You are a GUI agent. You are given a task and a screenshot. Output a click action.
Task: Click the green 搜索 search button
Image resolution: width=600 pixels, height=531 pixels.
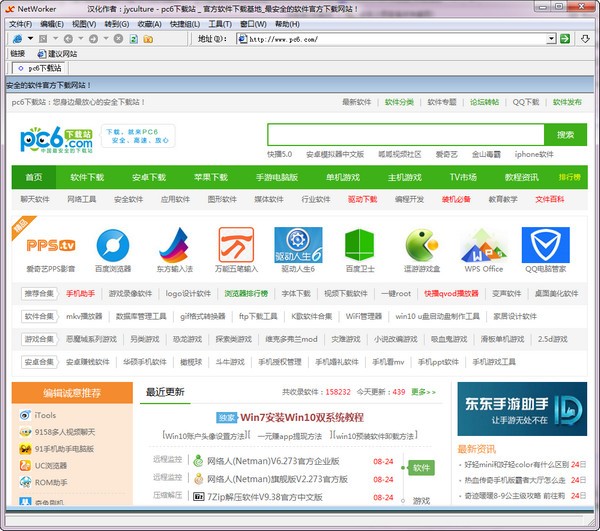tap(565, 135)
